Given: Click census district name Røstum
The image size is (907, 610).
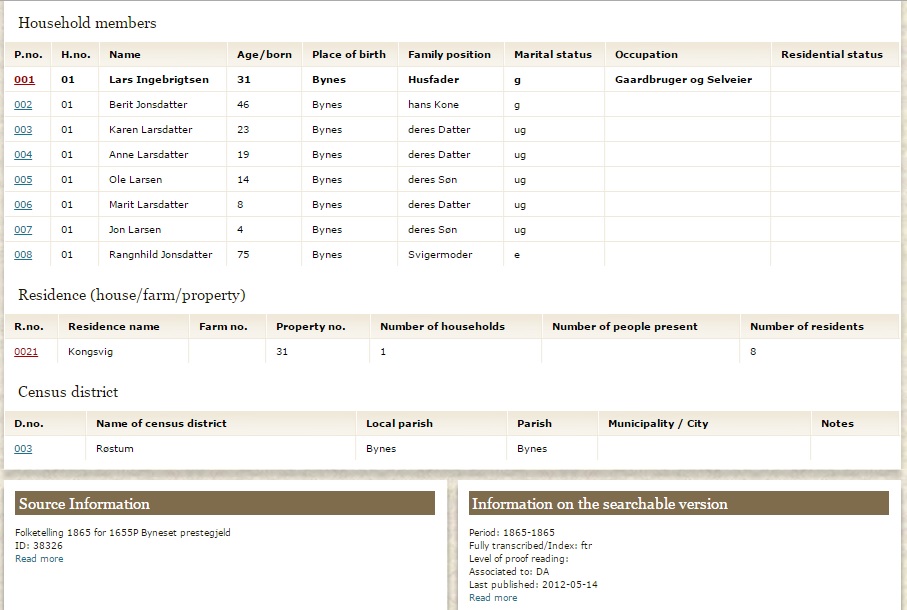Looking at the screenshot, I should pos(115,449).
